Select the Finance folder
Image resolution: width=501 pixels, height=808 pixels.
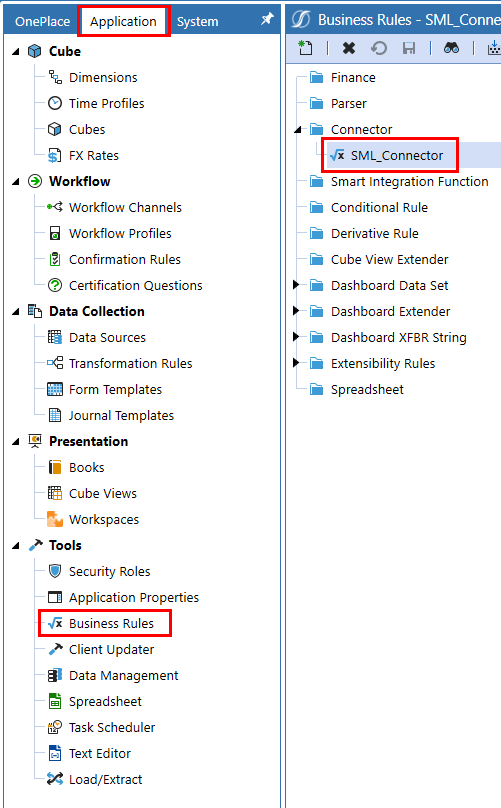[353, 77]
